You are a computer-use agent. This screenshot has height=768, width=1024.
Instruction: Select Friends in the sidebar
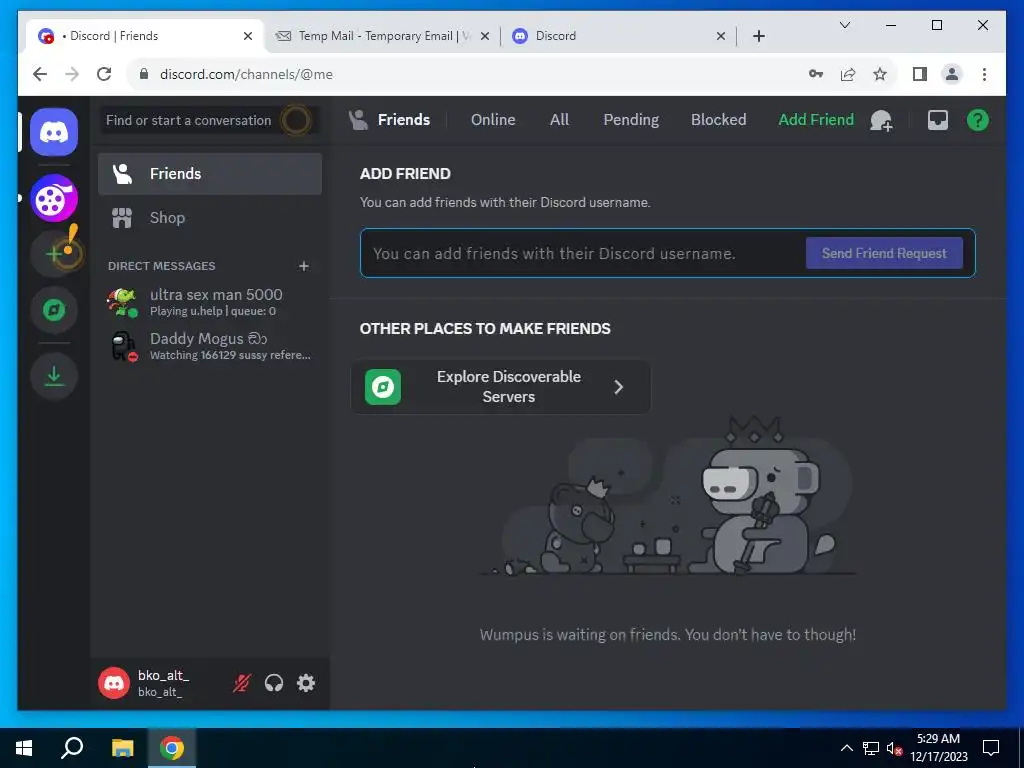pyautogui.click(x=210, y=174)
